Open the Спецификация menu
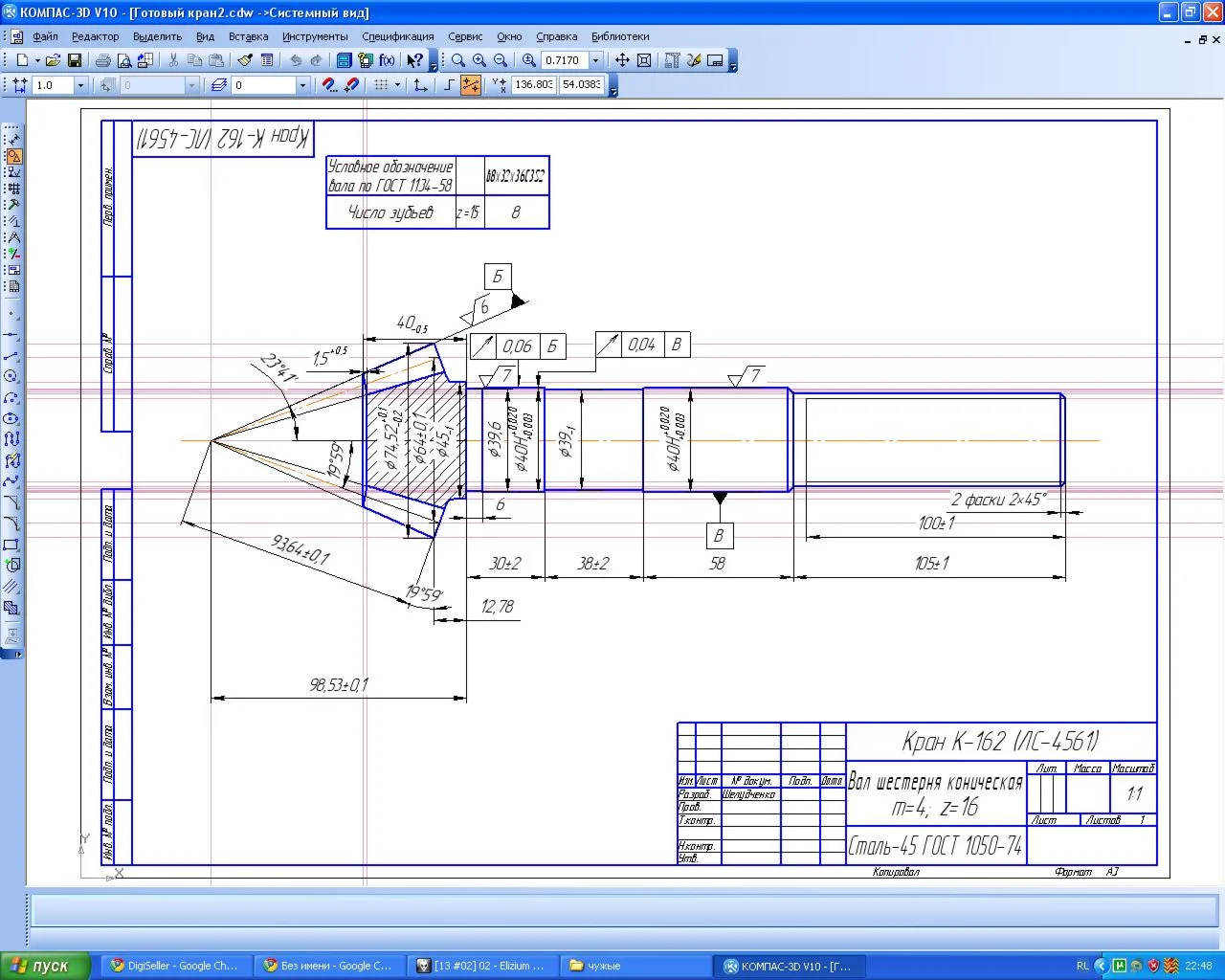Viewport: 1225px width, 980px height. click(397, 36)
